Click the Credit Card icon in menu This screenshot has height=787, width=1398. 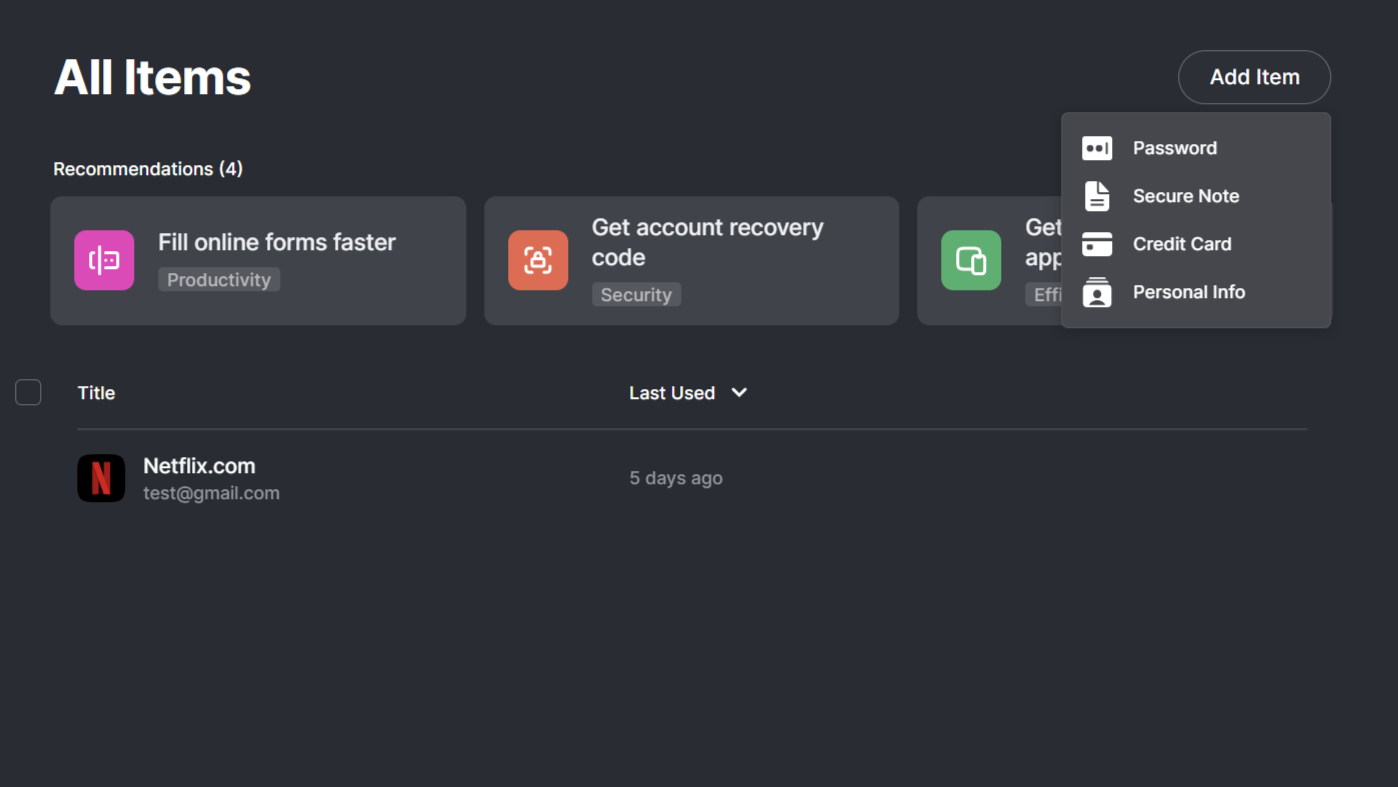coord(1097,244)
